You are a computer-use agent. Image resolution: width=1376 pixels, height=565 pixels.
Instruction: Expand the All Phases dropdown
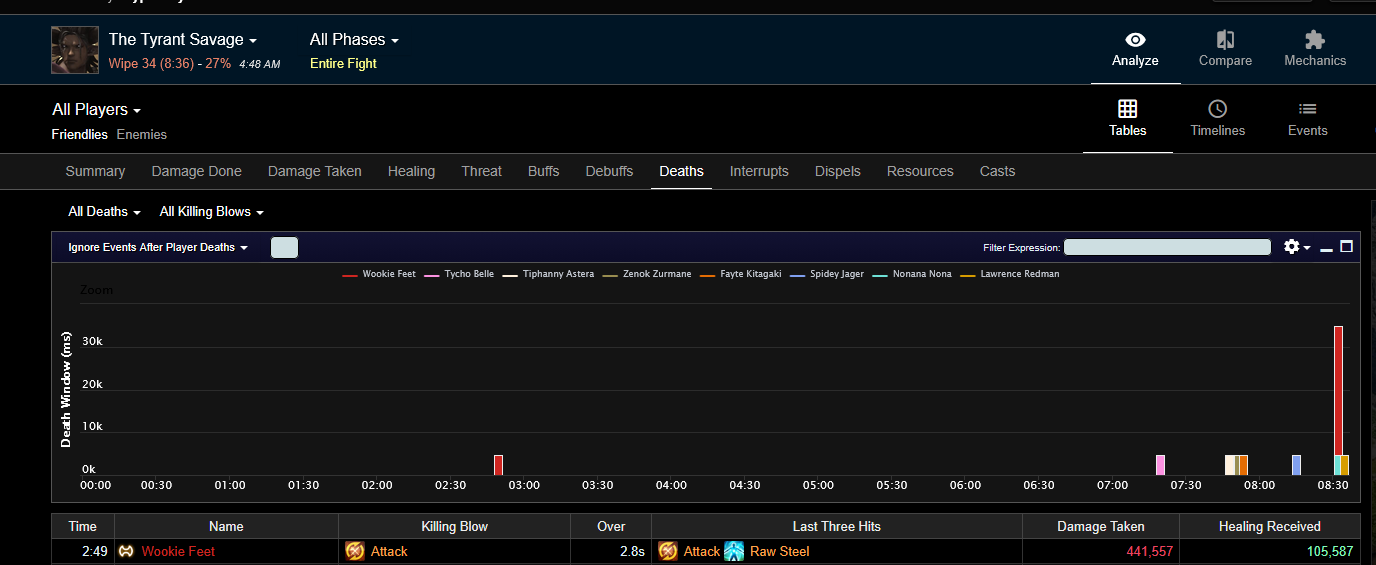pyautogui.click(x=354, y=40)
